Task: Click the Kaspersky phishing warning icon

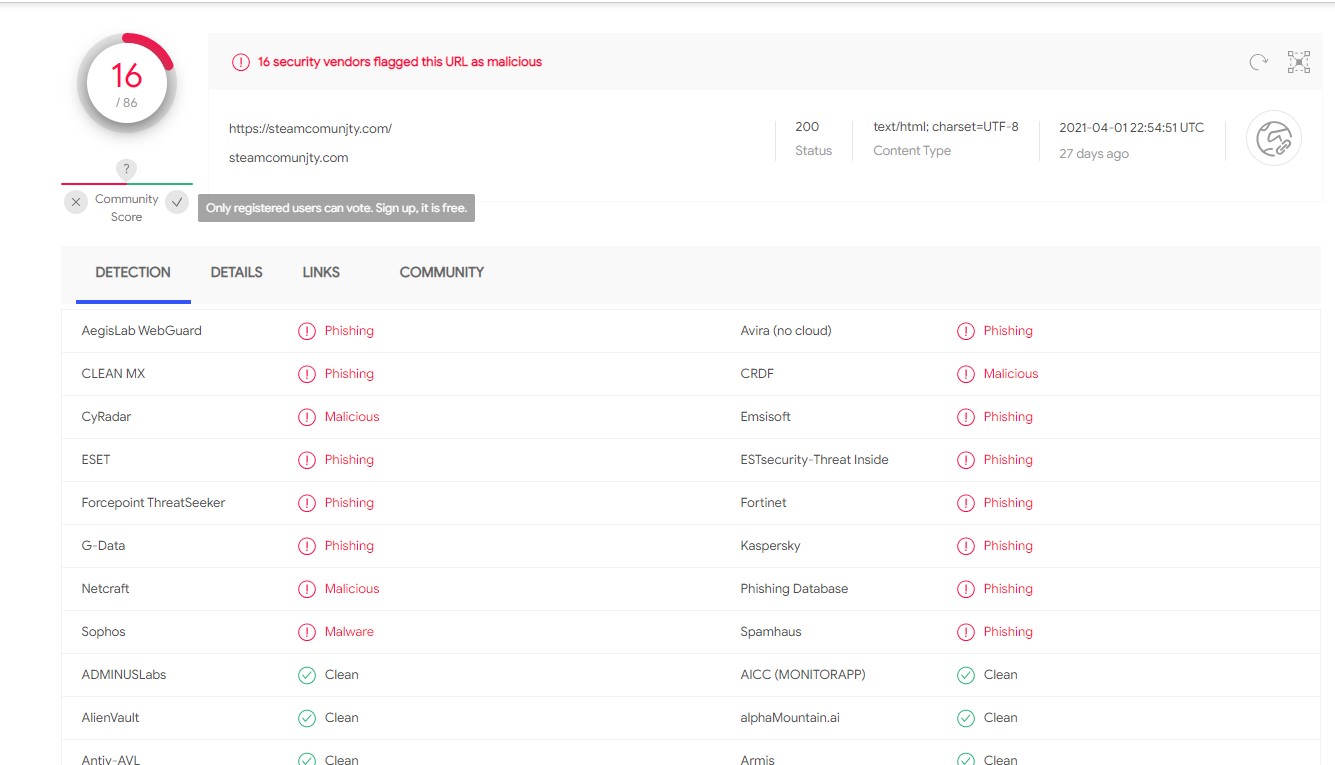Action: tap(965, 546)
